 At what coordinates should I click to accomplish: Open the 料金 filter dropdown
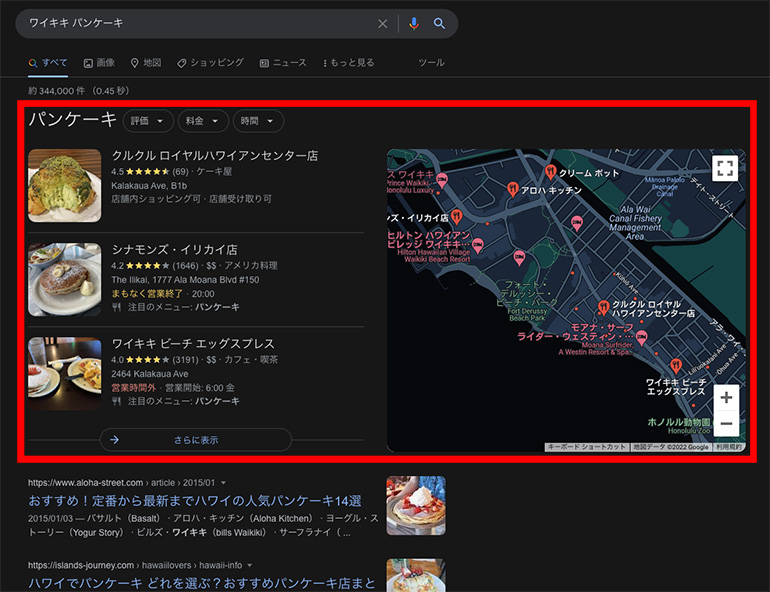pyautogui.click(x=203, y=121)
